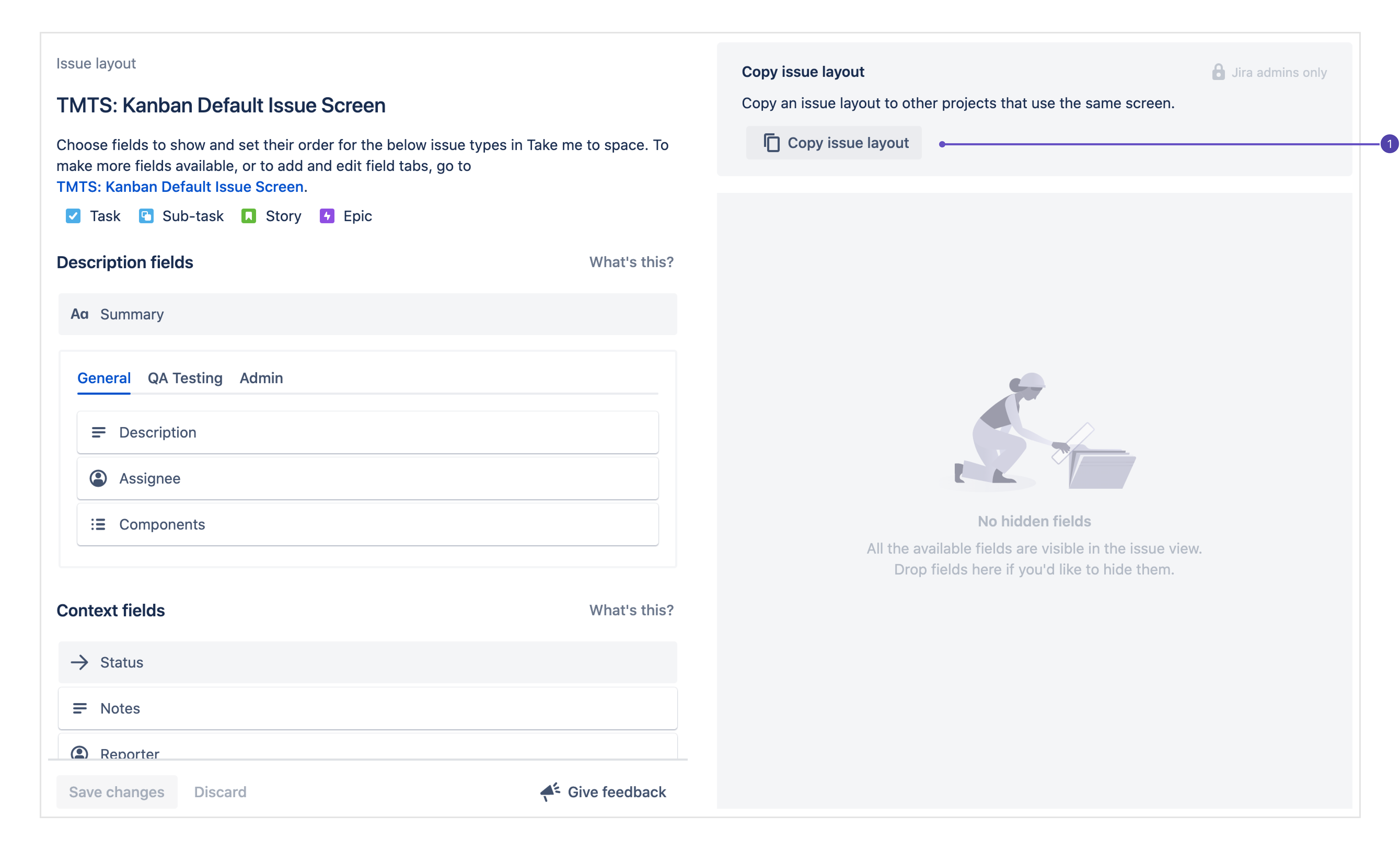Viewport: 1400px width, 850px height.
Task: Click the Discard button
Action: (221, 792)
